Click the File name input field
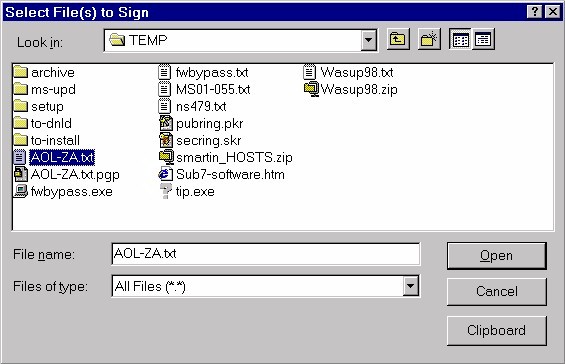The width and height of the screenshot is (565, 364). click(x=266, y=254)
